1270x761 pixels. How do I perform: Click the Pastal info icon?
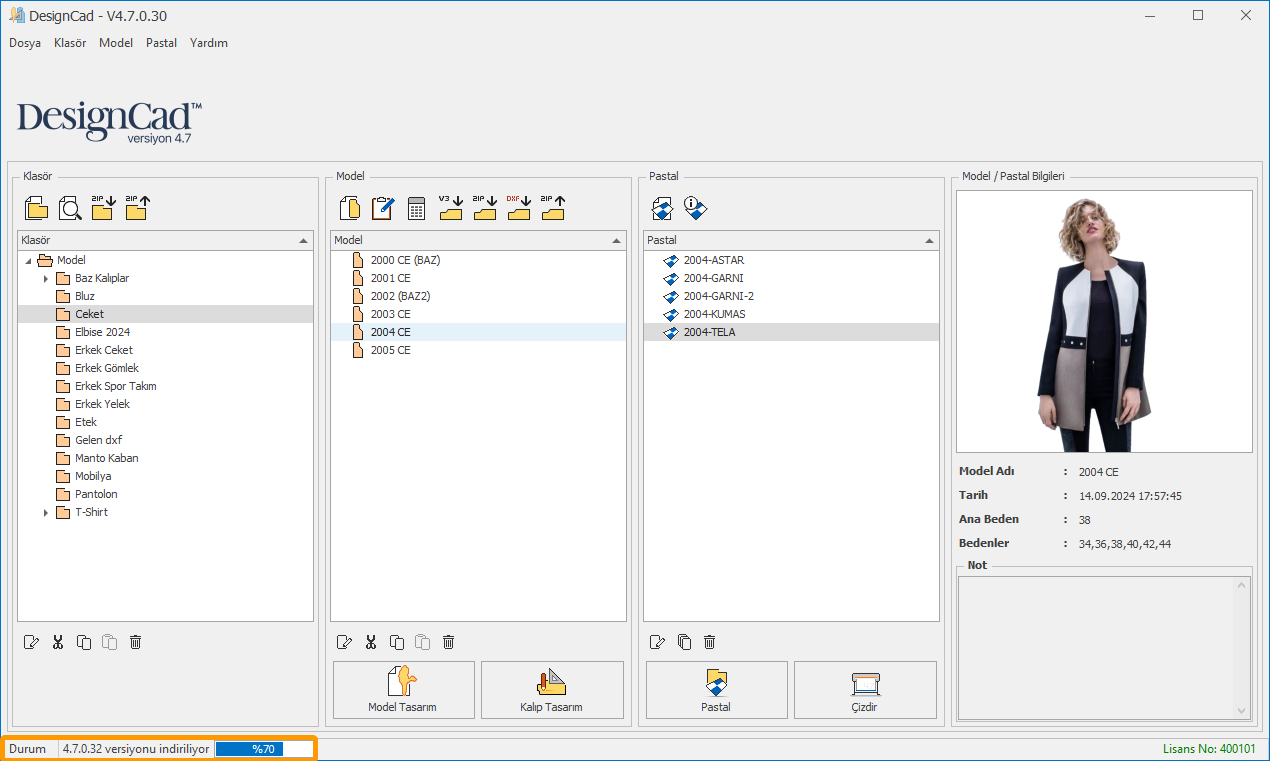point(696,208)
